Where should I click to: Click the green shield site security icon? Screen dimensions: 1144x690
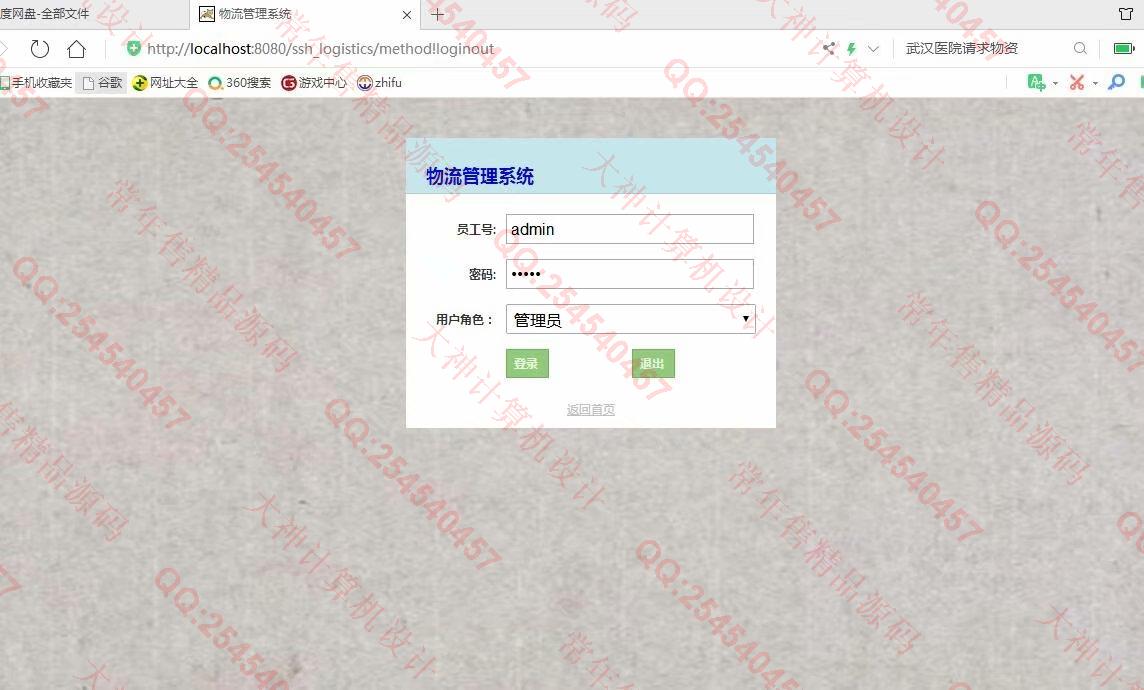(x=133, y=48)
